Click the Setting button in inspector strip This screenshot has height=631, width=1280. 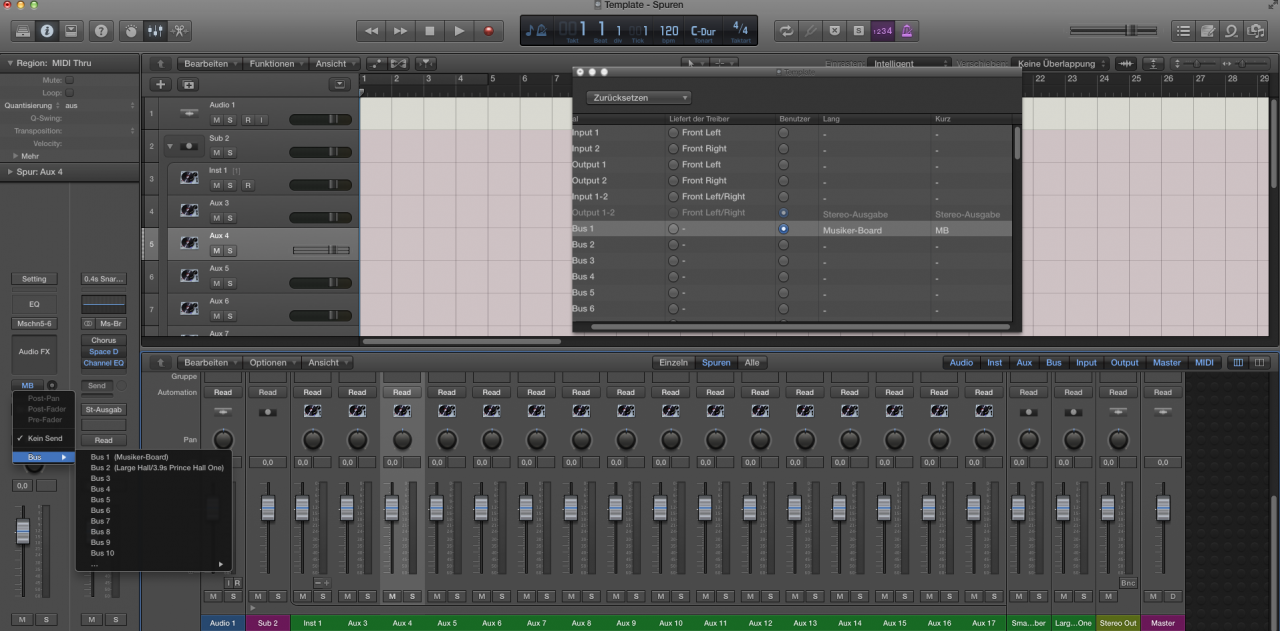[34, 279]
